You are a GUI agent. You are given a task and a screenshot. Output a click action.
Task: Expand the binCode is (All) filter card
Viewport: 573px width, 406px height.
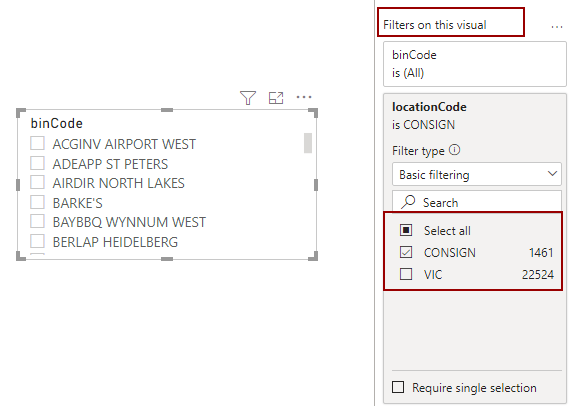point(475,64)
